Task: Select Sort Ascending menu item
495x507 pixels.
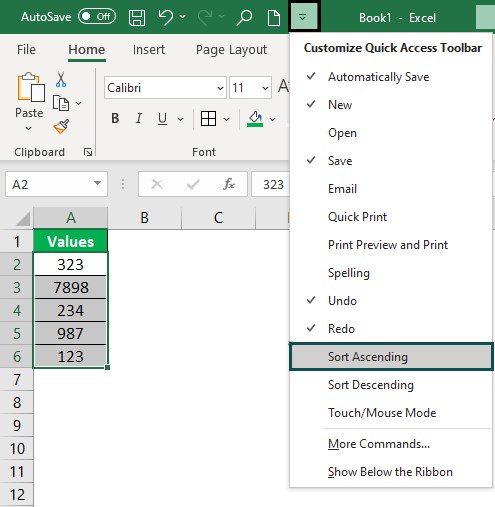Action: click(391, 357)
